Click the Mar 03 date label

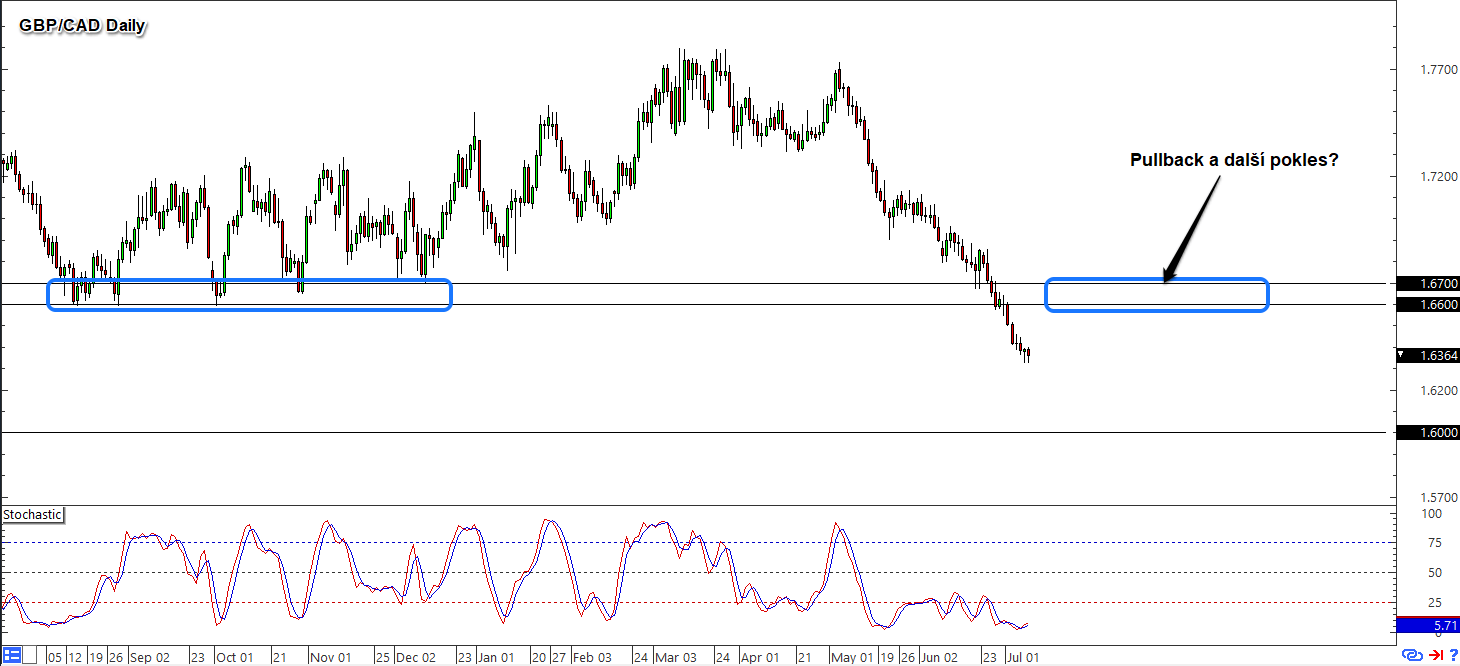pos(676,658)
